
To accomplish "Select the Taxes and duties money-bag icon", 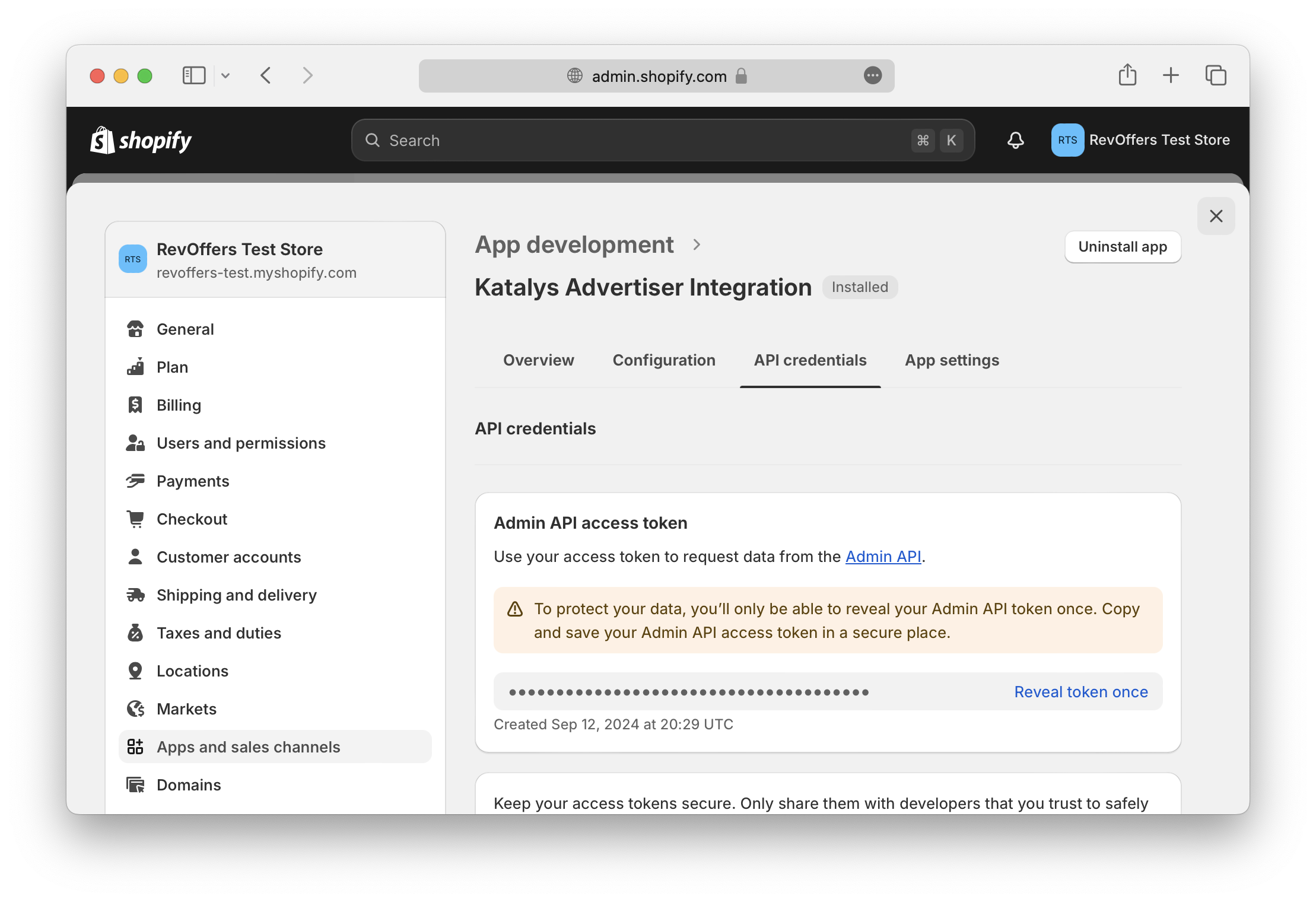I will pos(136,633).
